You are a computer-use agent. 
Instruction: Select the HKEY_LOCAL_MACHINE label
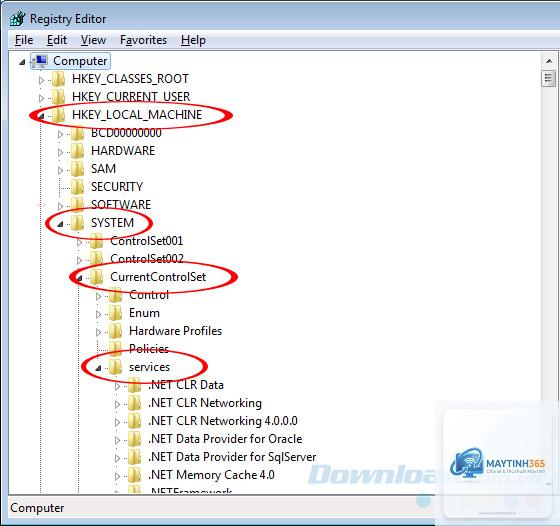click(137, 115)
